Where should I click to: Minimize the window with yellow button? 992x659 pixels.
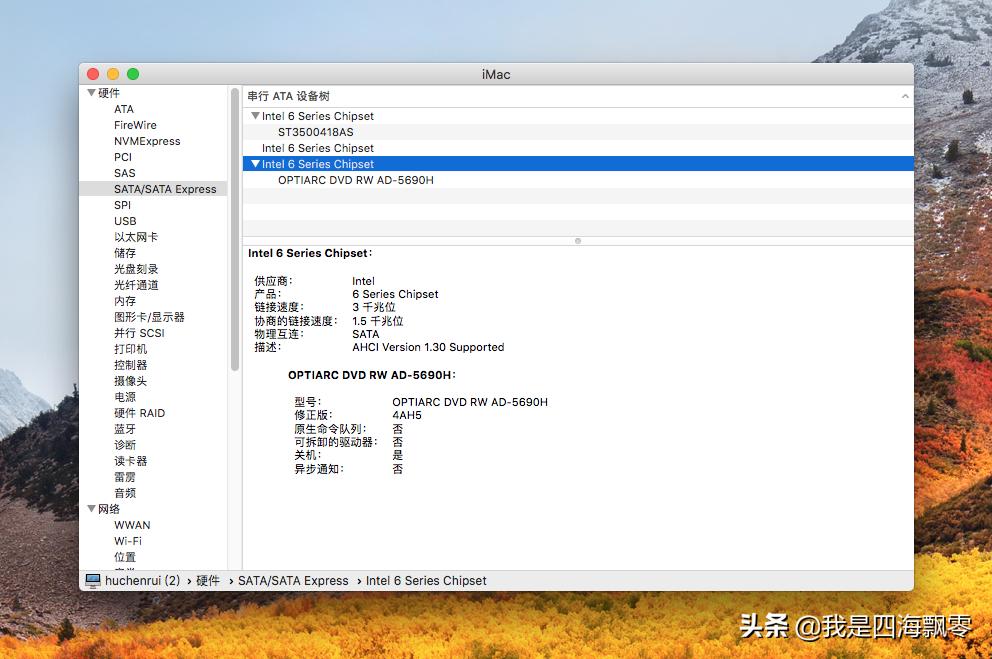coord(113,74)
